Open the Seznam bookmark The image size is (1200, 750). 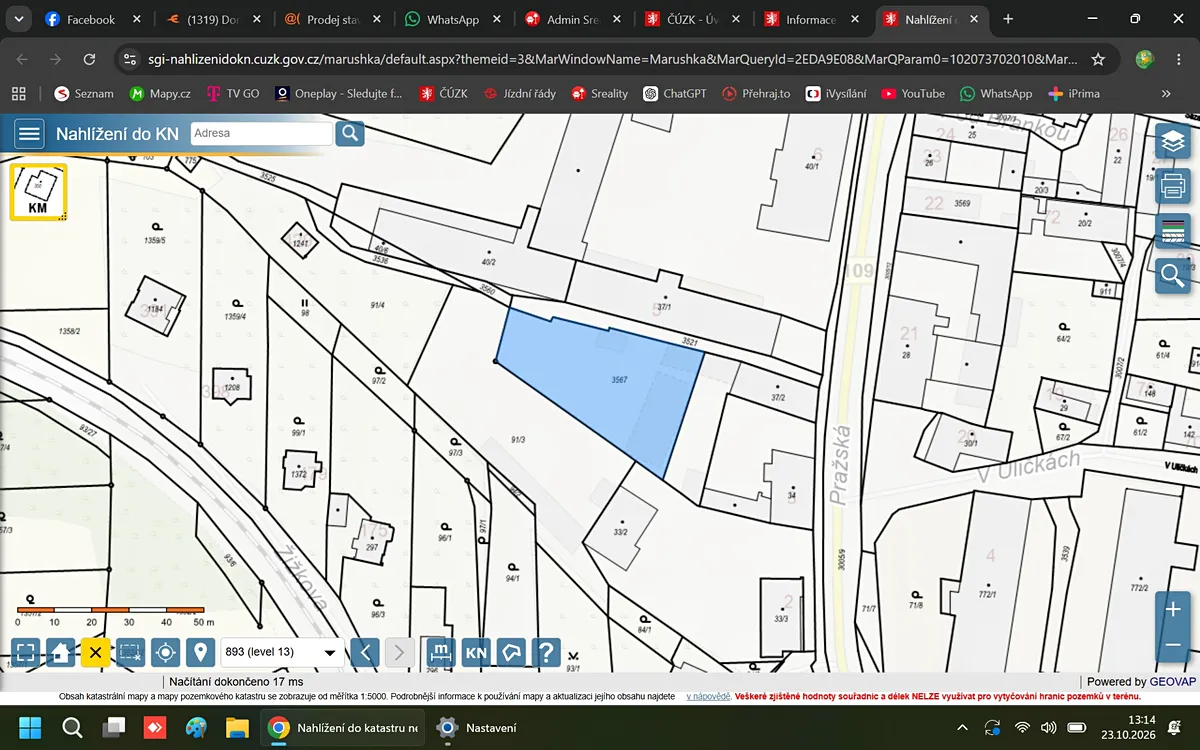click(84, 93)
